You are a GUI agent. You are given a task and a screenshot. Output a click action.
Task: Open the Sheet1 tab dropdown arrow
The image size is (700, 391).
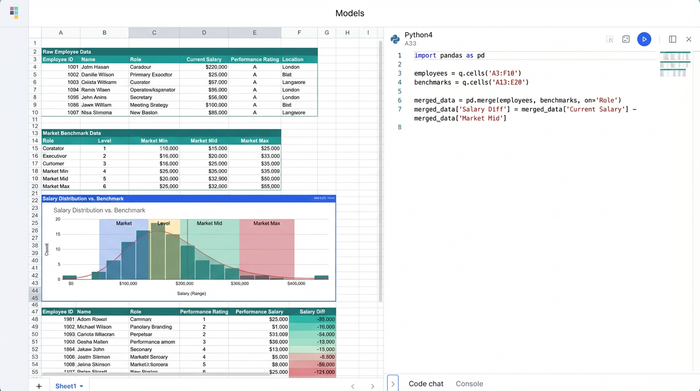(81, 386)
